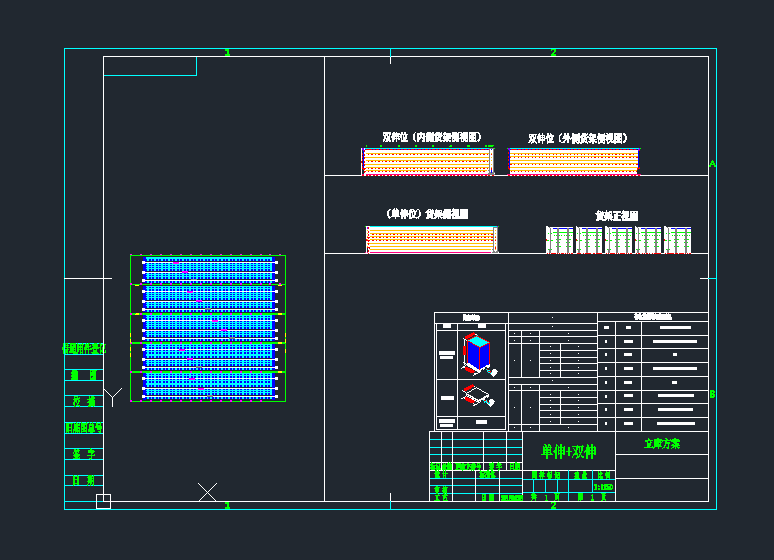Screen dimensions: 774x560
Task: Click the empty rectangle at sheet top-left
Action: 150,66
